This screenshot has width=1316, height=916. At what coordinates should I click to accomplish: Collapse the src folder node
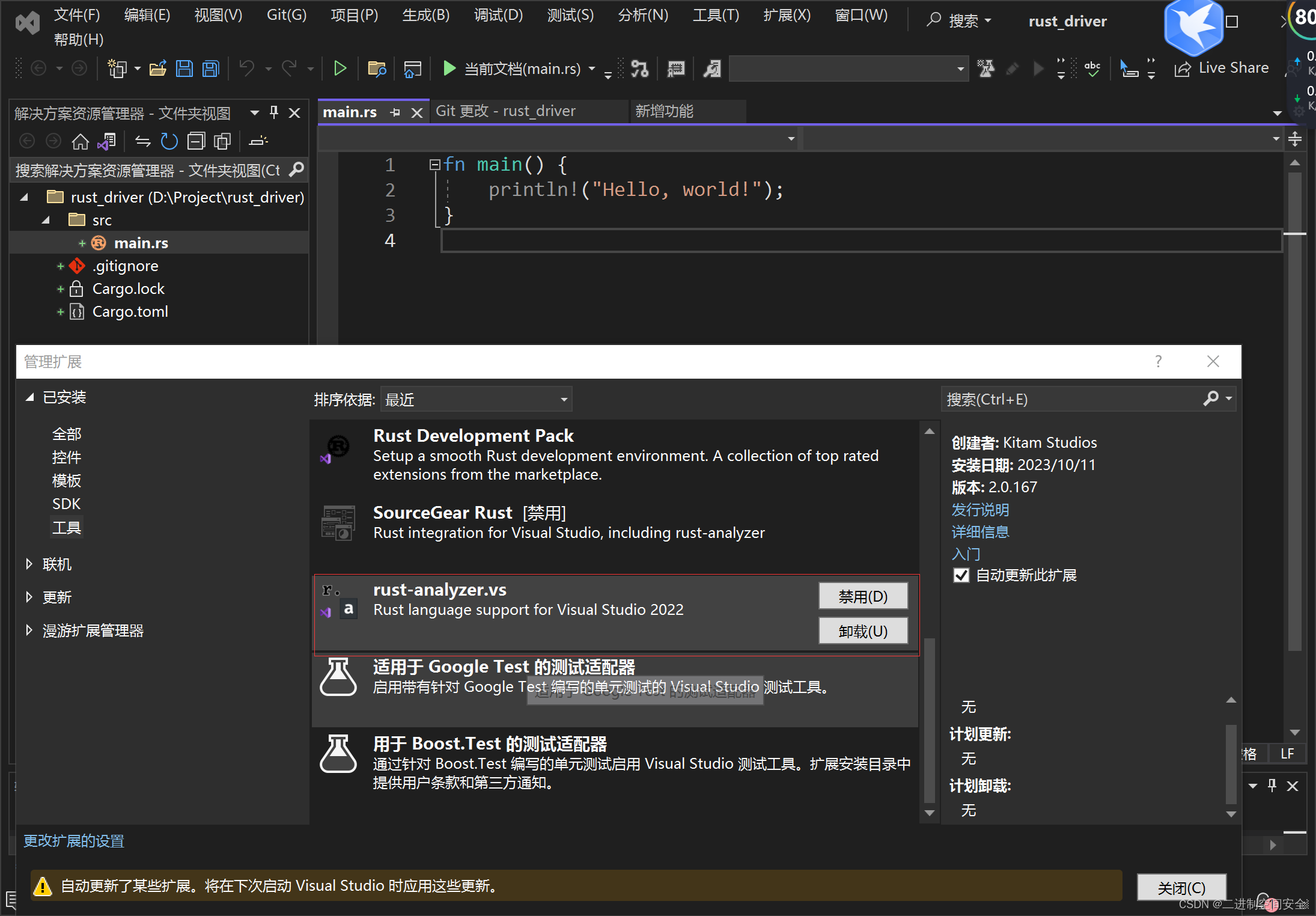(46, 220)
